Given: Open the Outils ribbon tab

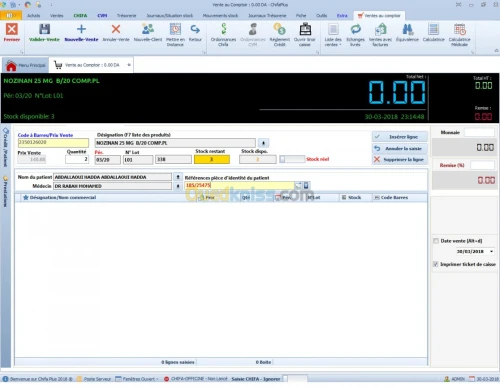Looking at the screenshot, I should [321, 16].
